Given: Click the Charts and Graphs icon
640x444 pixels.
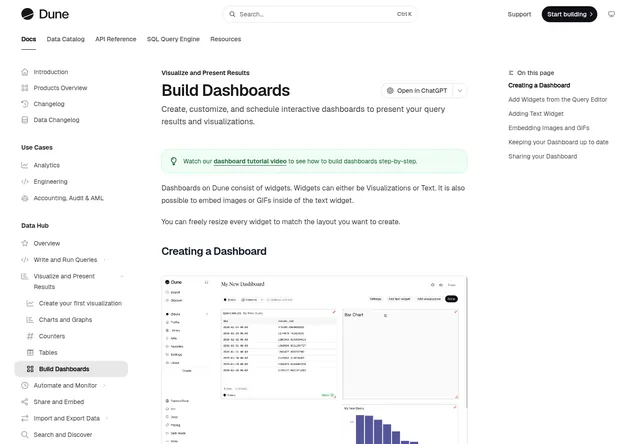Looking at the screenshot, I should pyautogui.click(x=30, y=320).
